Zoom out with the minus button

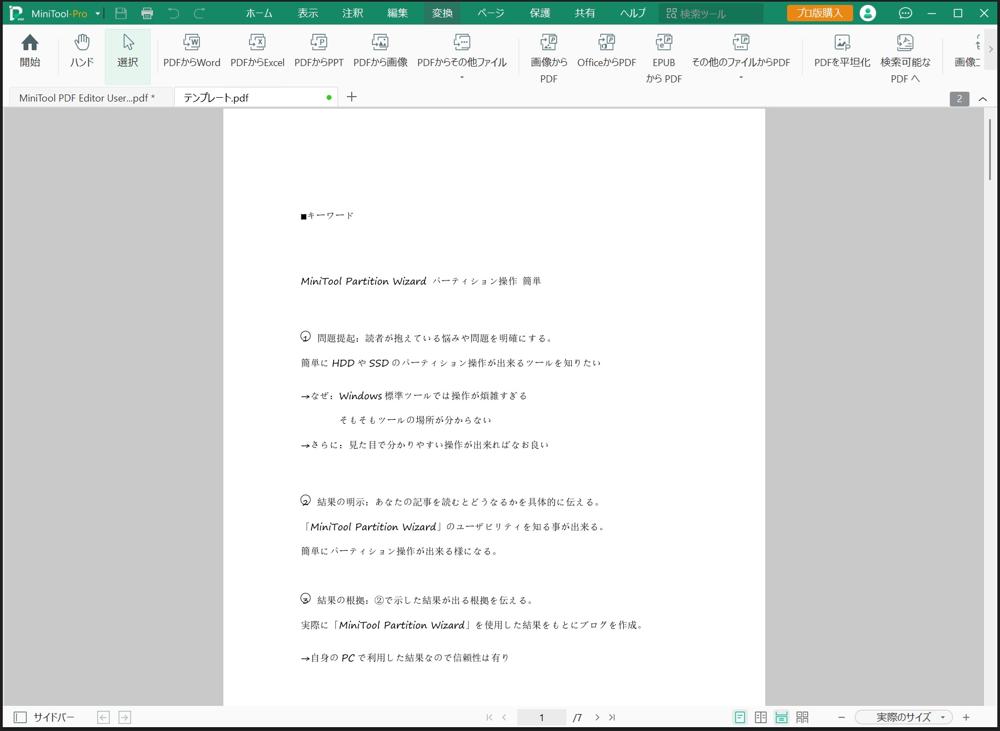pyautogui.click(x=841, y=718)
